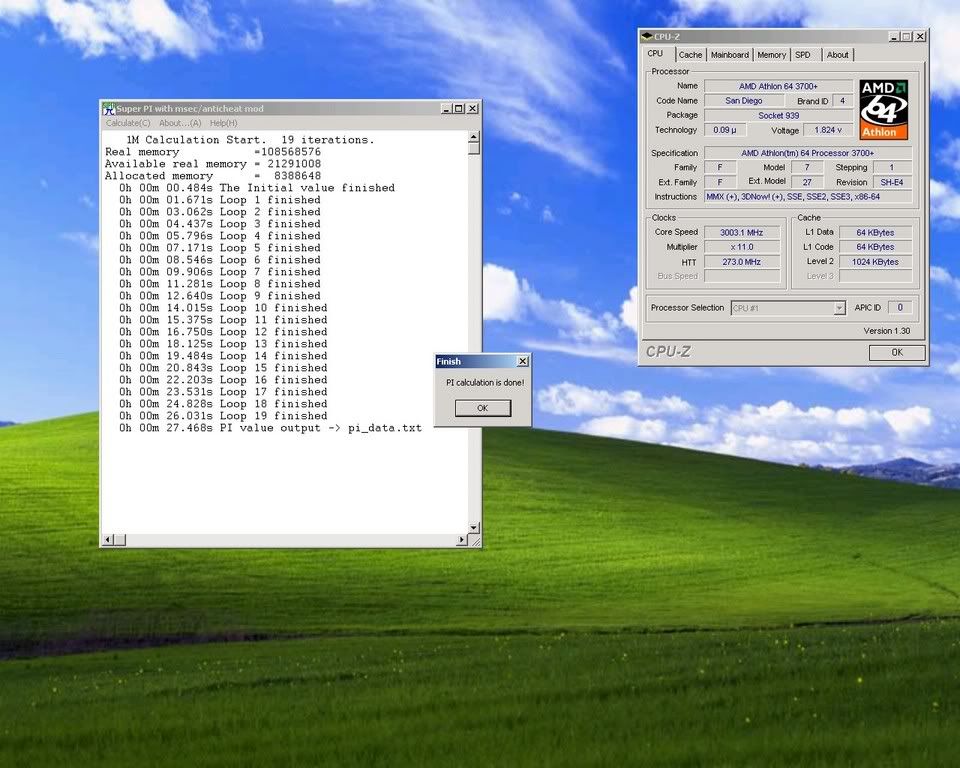Click the vertical scrollbar thumb in Super PI
The height and width of the screenshot is (768, 960).
pyautogui.click(x=474, y=148)
